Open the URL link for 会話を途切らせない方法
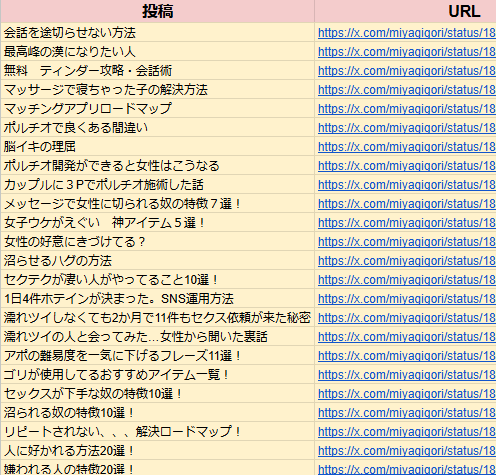Viewport: 496px width, 475px height. pyautogui.click(x=407, y=33)
